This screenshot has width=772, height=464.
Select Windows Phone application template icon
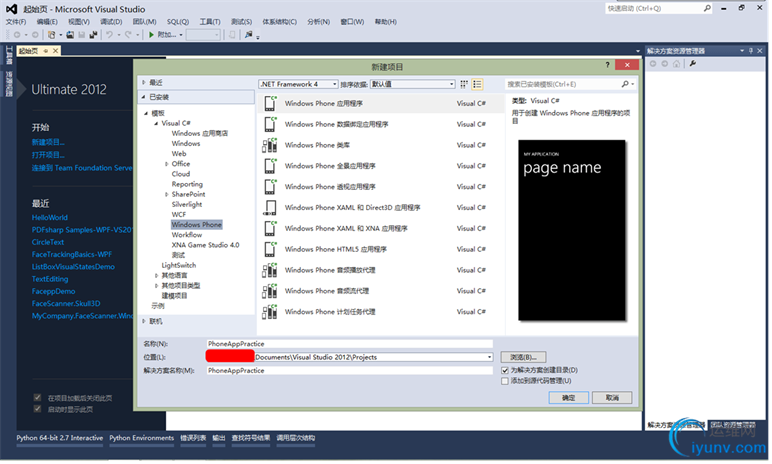pyautogui.click(x=270, y=103)
